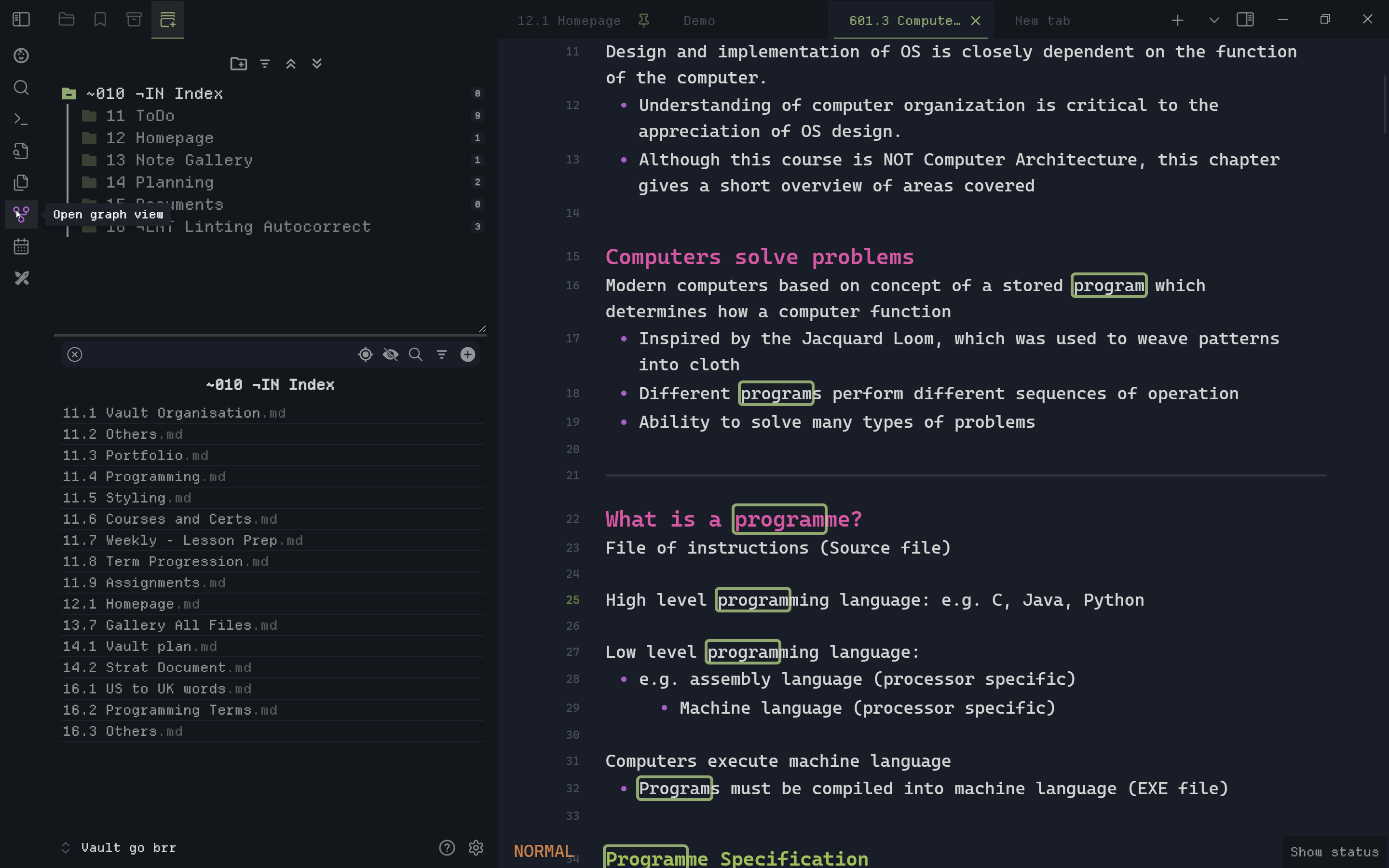Open 14.1 Vault plan.md file
This screenshot has height=868, width=1389.
(x=272, y=646)
